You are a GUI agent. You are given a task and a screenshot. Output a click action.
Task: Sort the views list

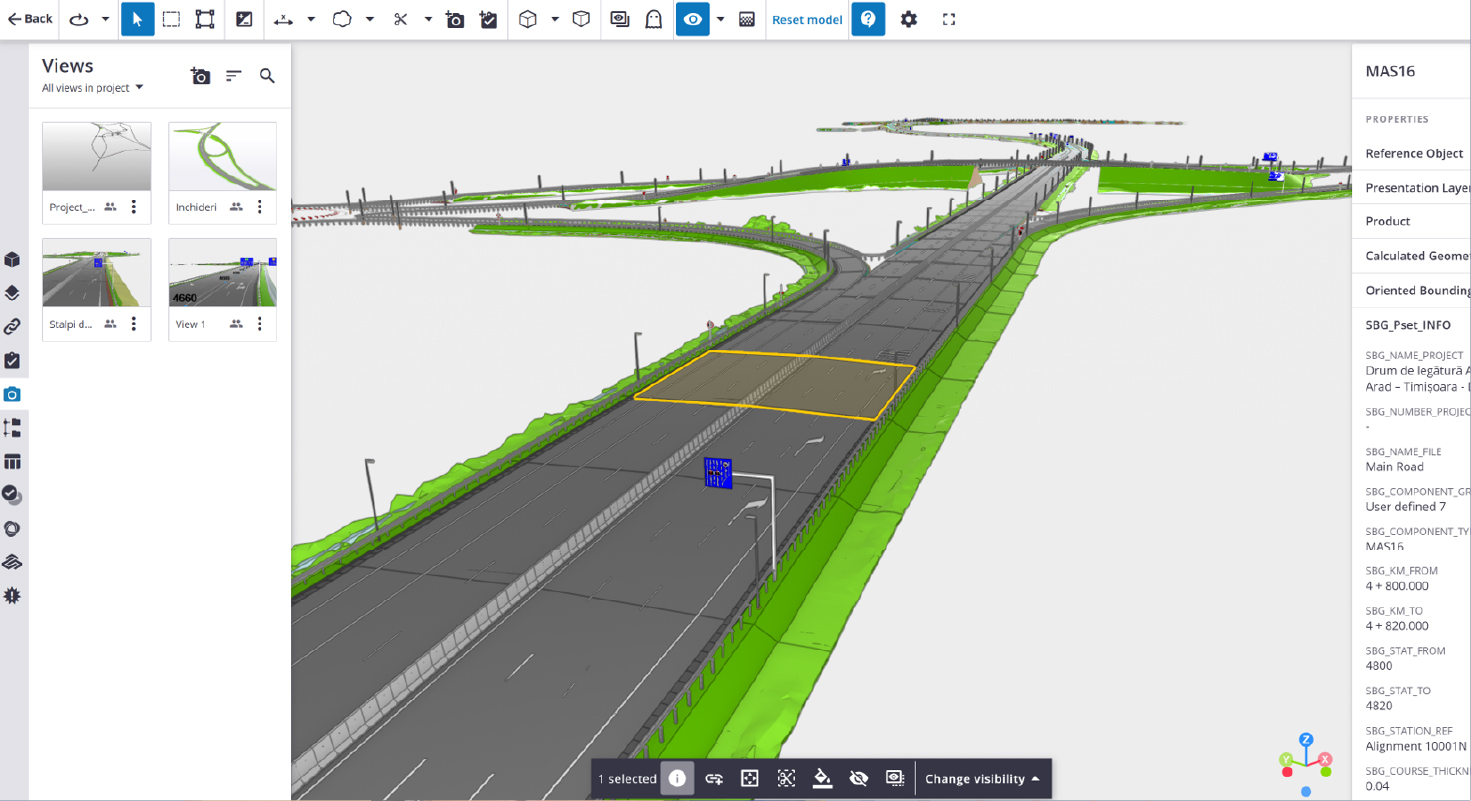point(234,76)
